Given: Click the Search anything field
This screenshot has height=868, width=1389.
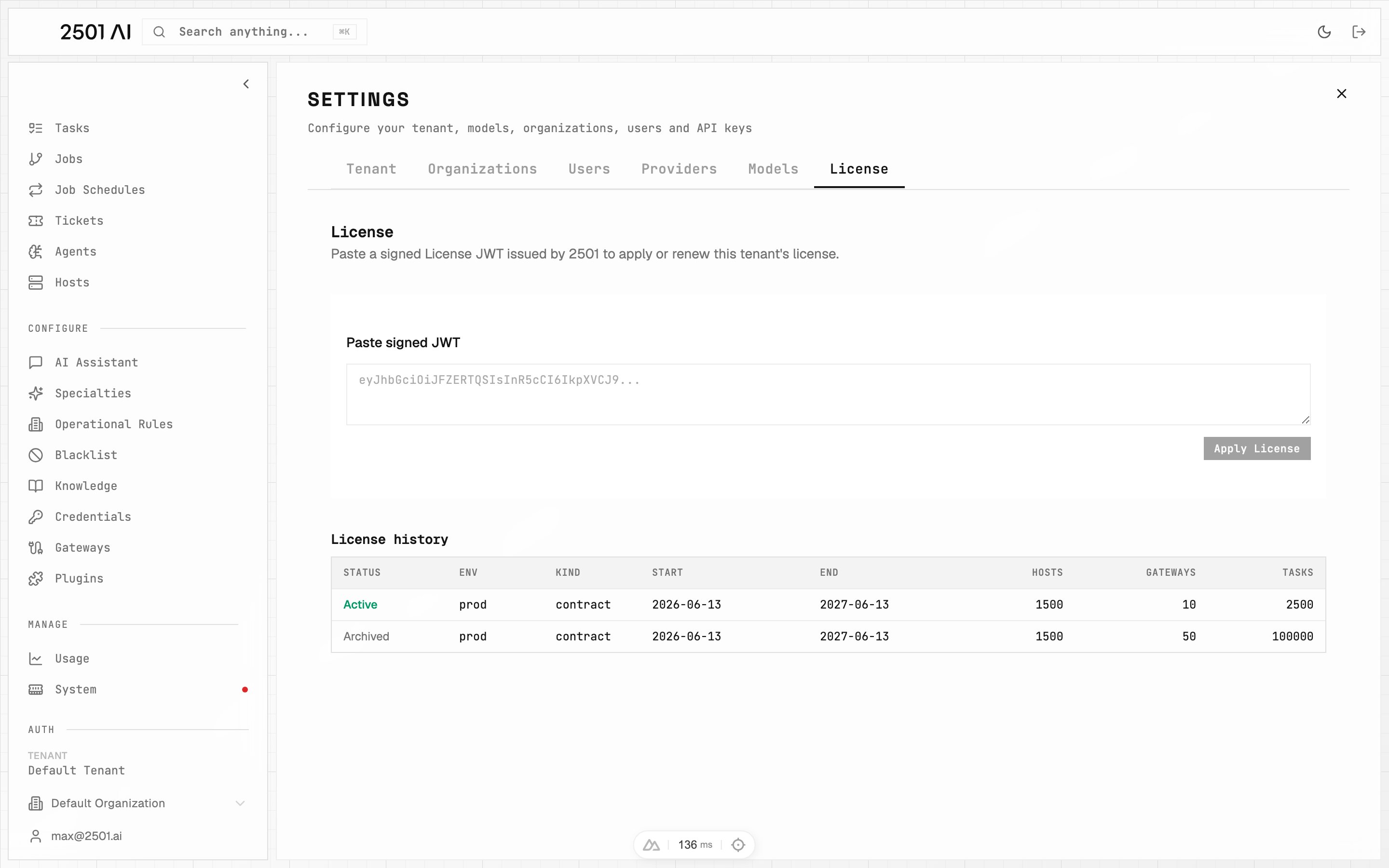Looking at the screenshot, I should coord(255,32).
